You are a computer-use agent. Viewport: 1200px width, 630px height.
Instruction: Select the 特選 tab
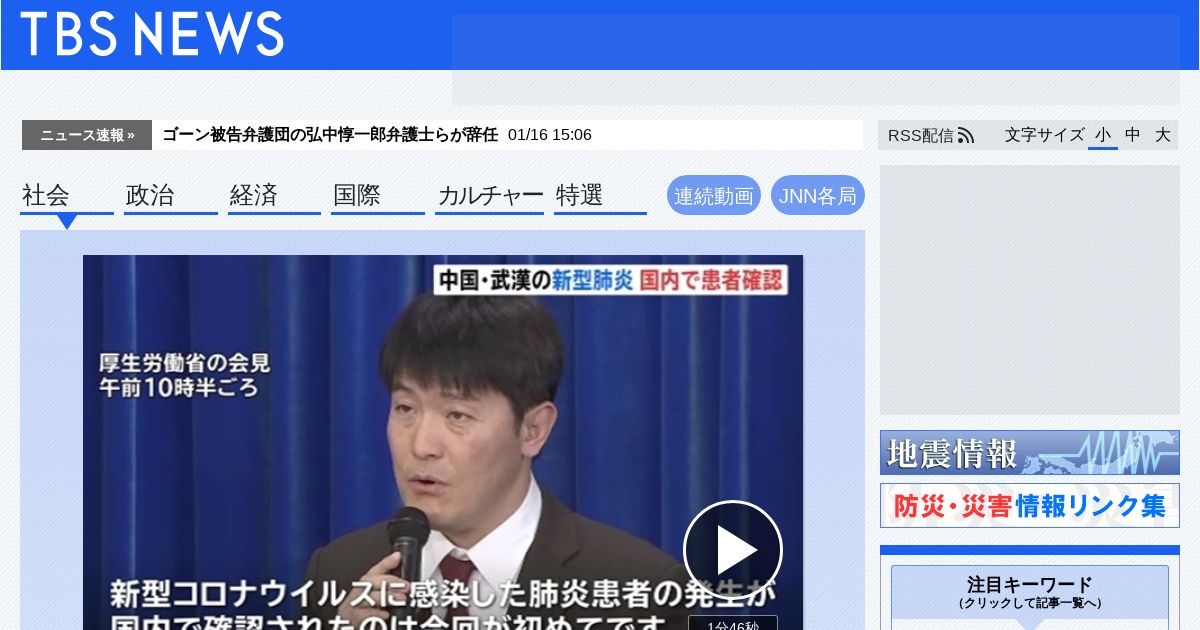click(600, 196)
